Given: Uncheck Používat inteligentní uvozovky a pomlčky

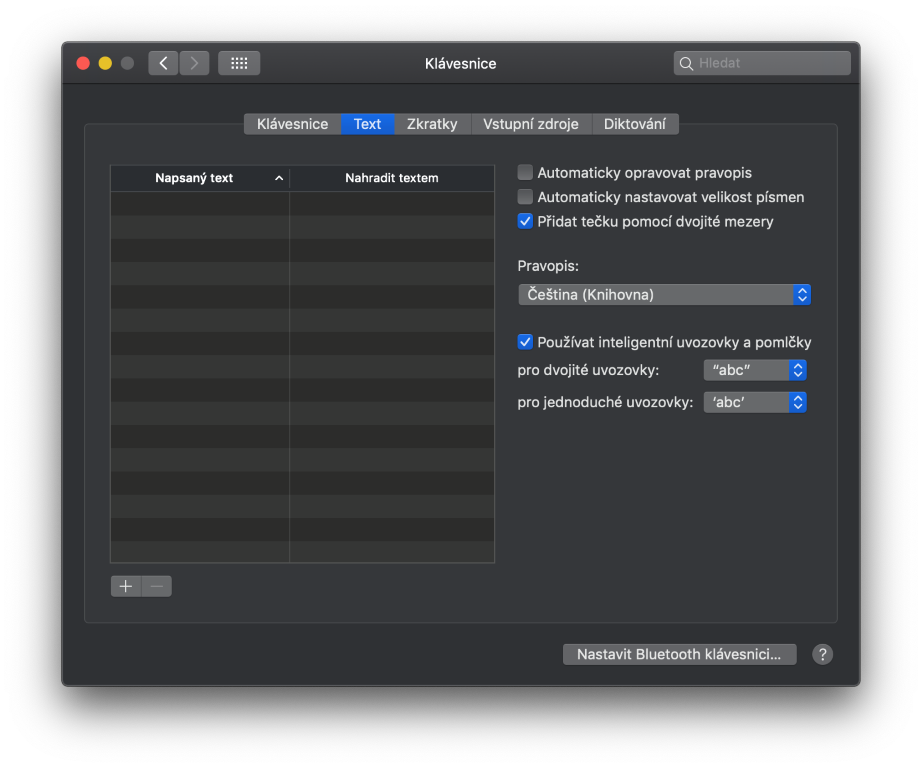Looking at the screenshot, I should pyautogui.click(x=526, y=342).
